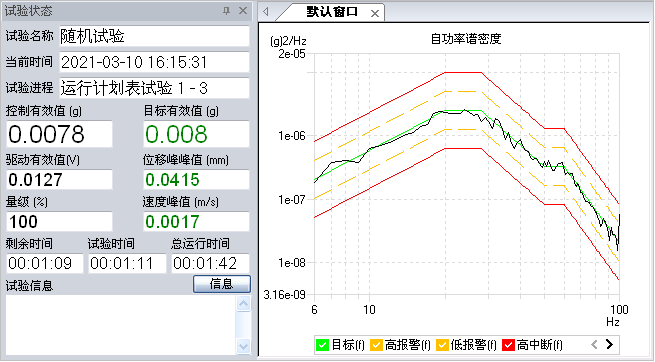Click the y-axis bottom value 3.16e-09
This screenshot has height=362, width=655.
coord(284,295)
